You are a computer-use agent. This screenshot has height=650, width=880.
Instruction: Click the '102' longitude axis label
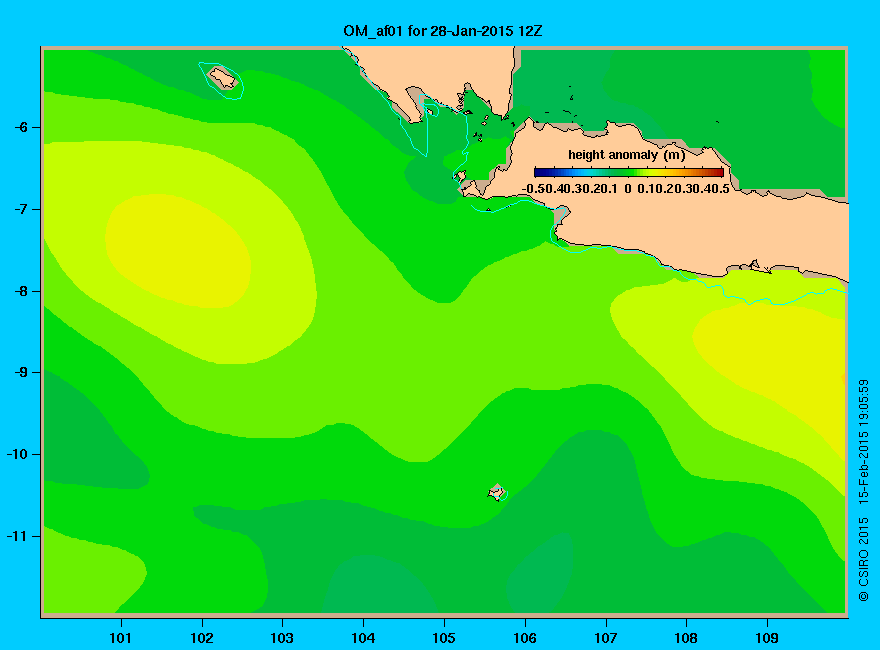(201, 638)
